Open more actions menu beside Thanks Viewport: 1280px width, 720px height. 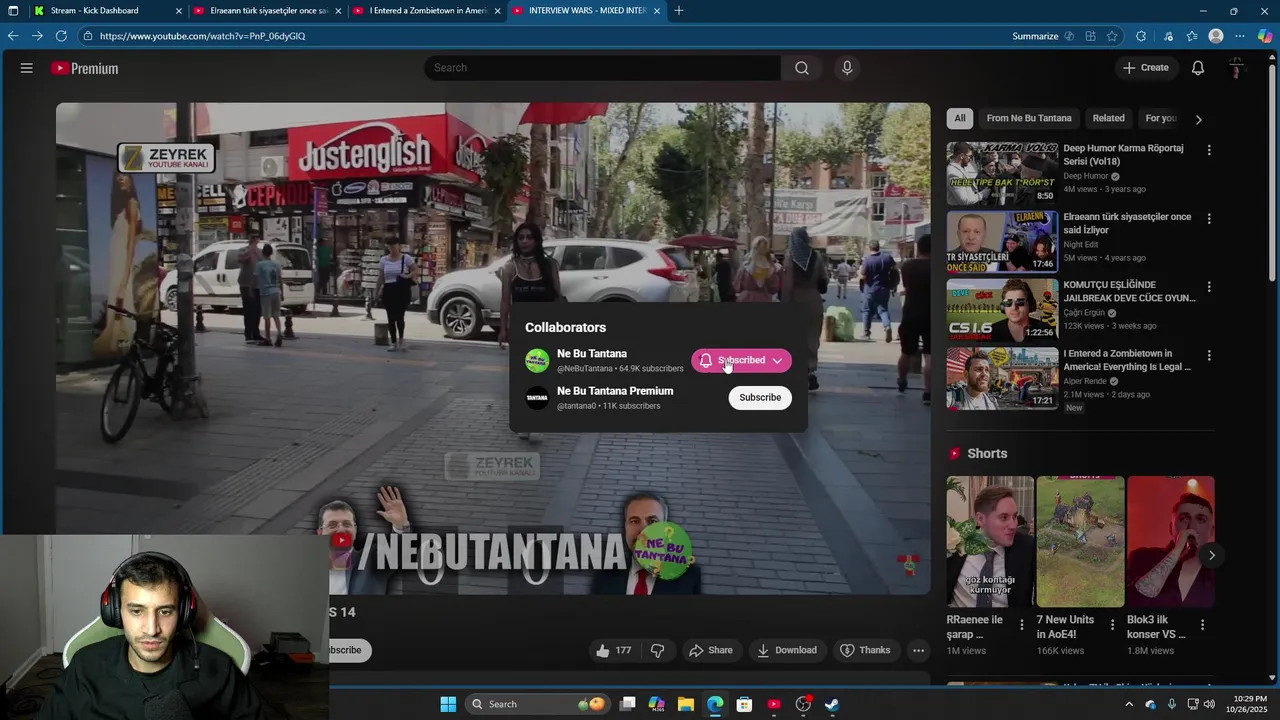(x=918, y=650)
